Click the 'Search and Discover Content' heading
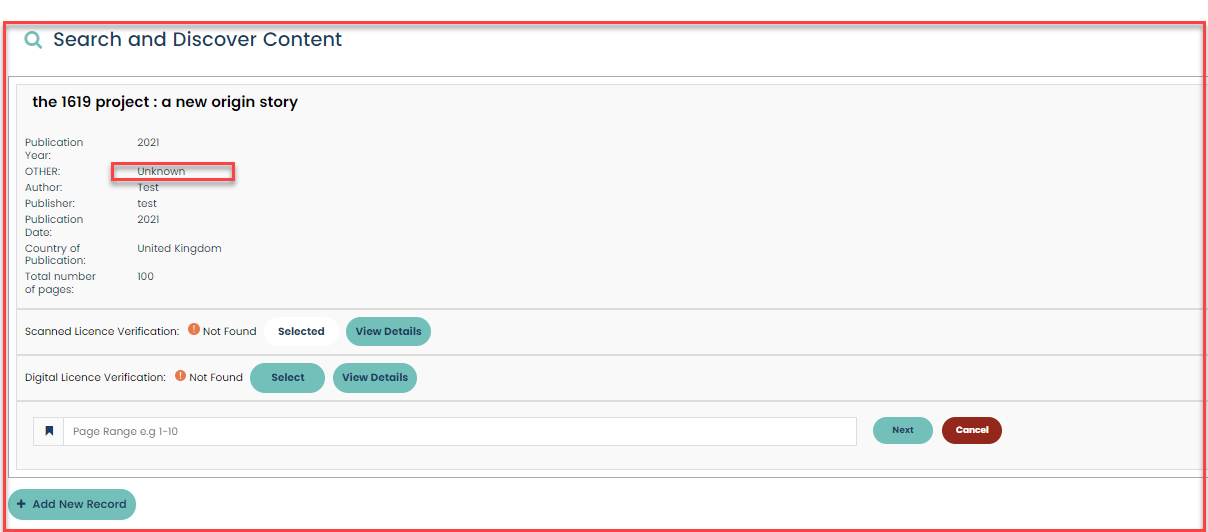Image resolution: width=1208 pixels, height=532 pixels. pos(197,40)
